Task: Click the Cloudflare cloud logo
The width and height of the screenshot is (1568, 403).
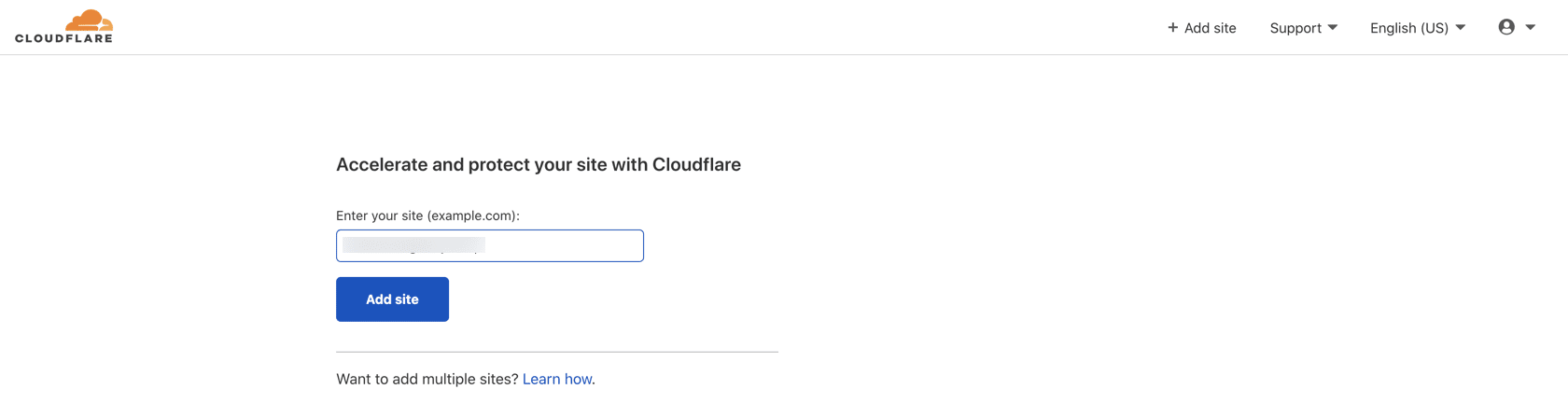Action: (90, 21)
